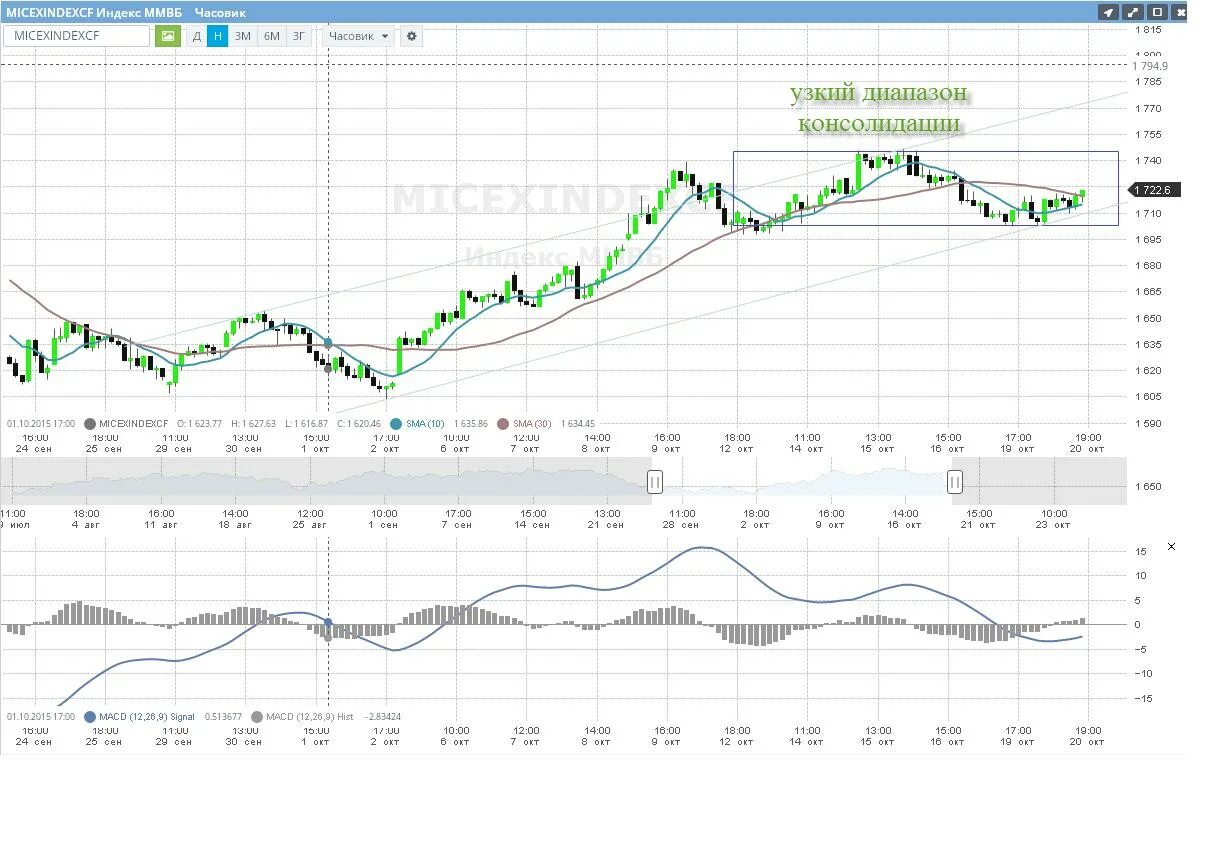Click the '01.10.2015 17:00' chart legend timestamp
The width and height of the screenshot is (1212, 860).
[41, 424]
